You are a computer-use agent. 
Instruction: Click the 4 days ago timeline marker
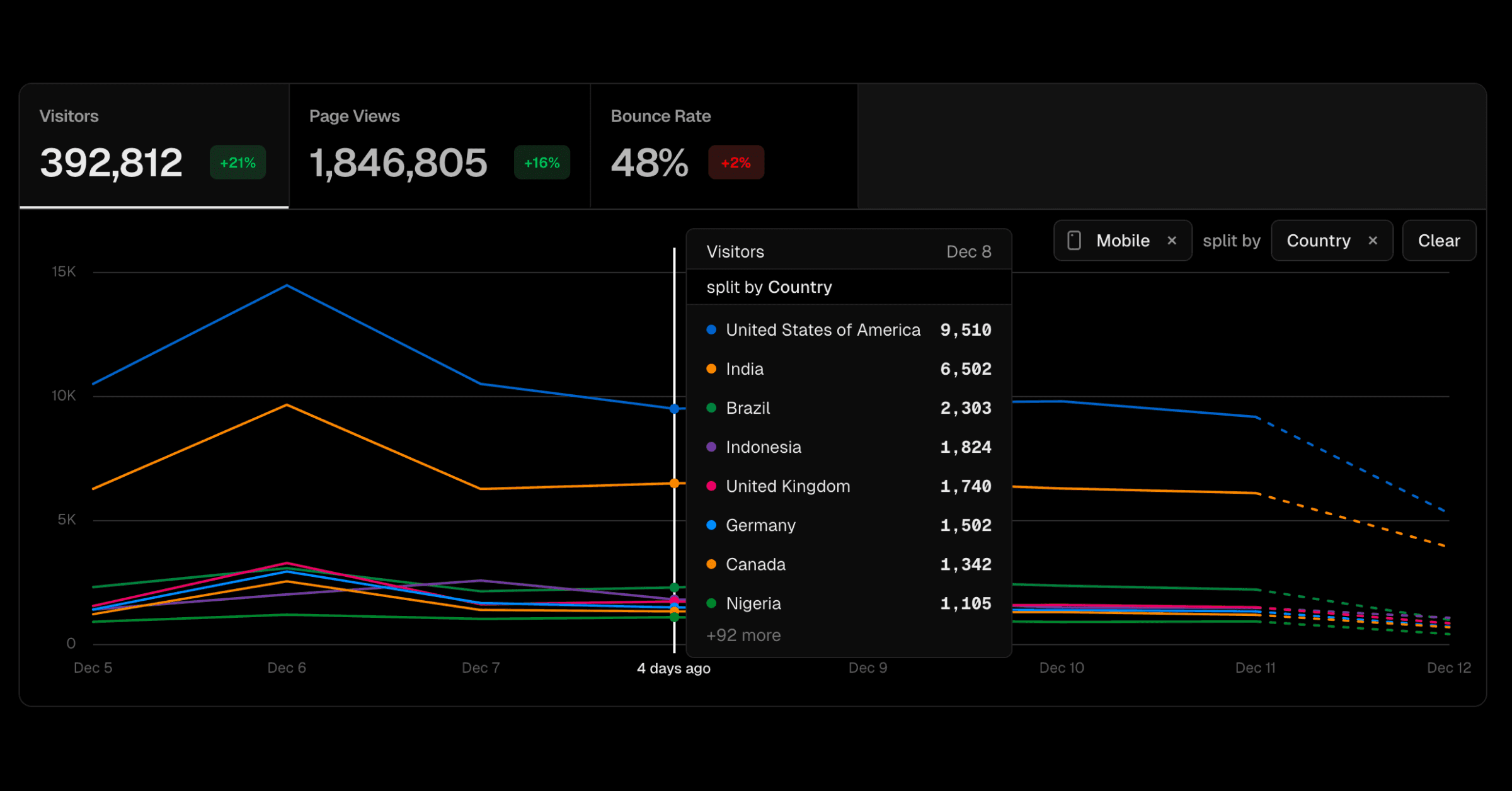[673, 668]
